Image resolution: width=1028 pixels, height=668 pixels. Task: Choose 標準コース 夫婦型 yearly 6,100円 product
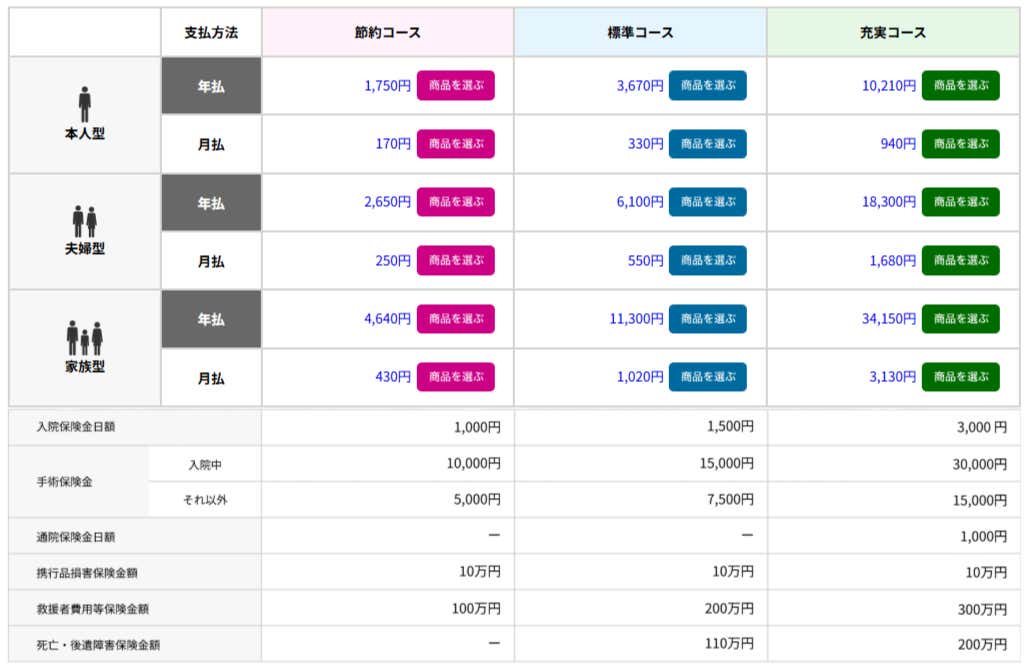[707, 203]
